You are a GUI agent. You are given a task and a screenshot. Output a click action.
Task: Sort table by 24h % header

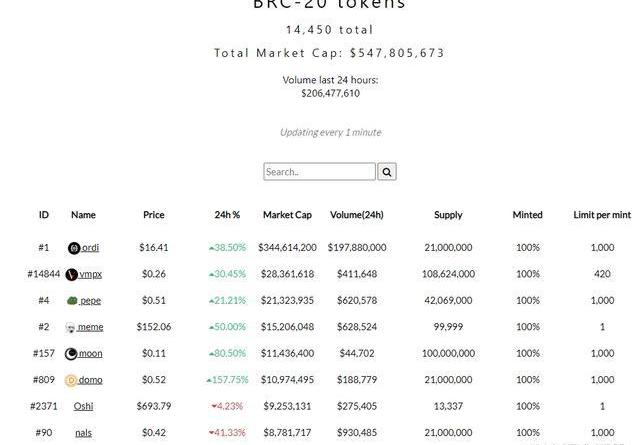click(x=227, y=215)
